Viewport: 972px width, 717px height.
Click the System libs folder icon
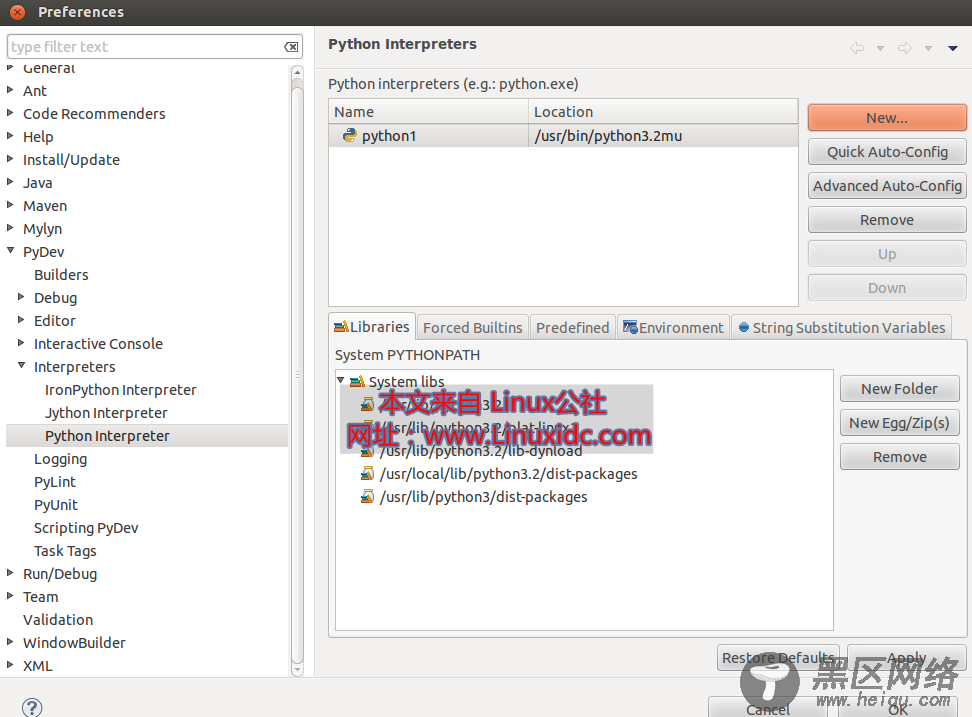click(357, 381)
